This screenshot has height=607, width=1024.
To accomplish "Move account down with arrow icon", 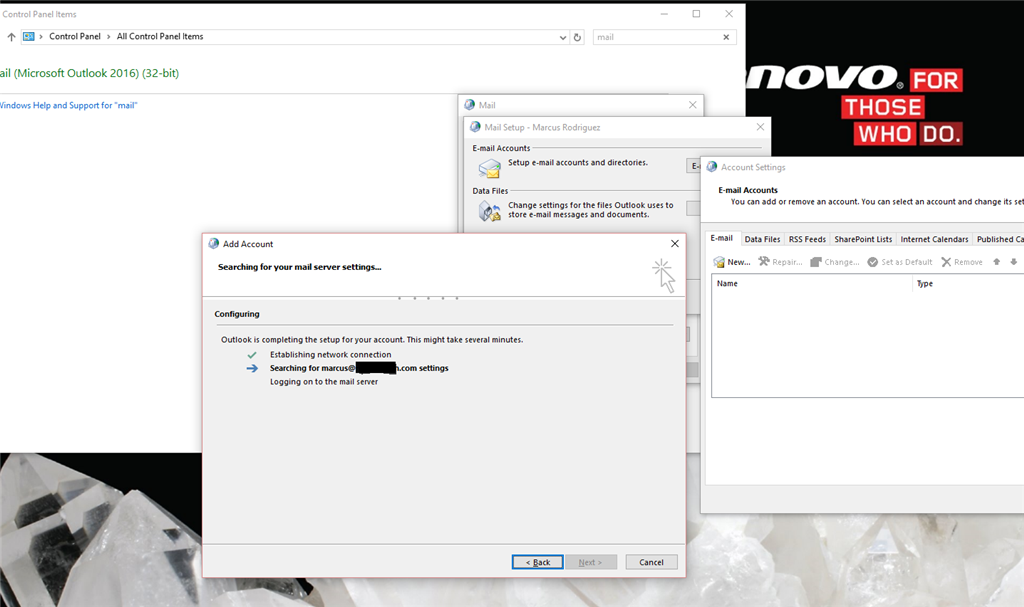I will tap(1014, 262).
